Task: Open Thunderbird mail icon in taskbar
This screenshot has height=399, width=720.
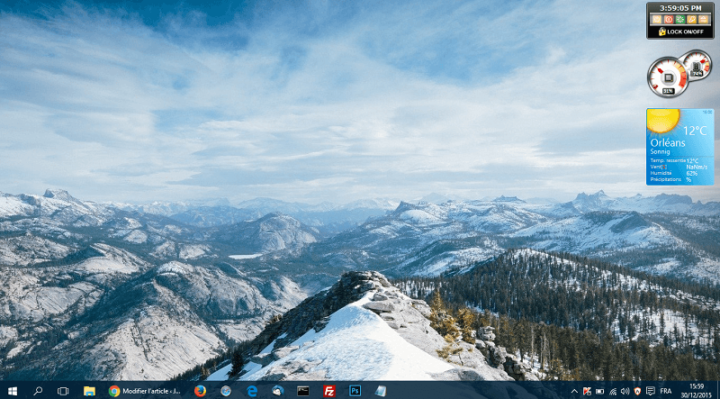Action: 277,391
